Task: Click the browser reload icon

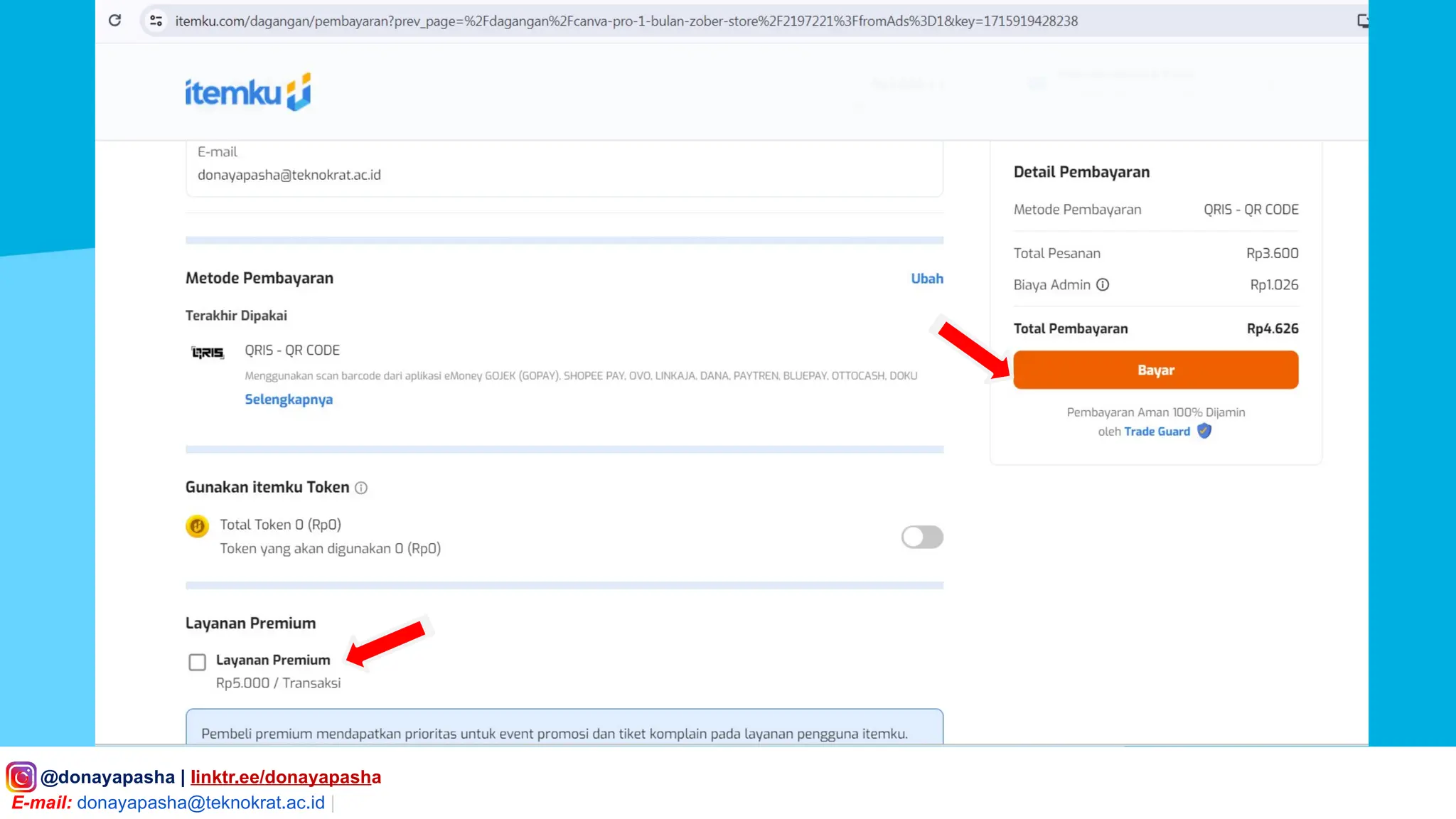Action: point(114,21)
